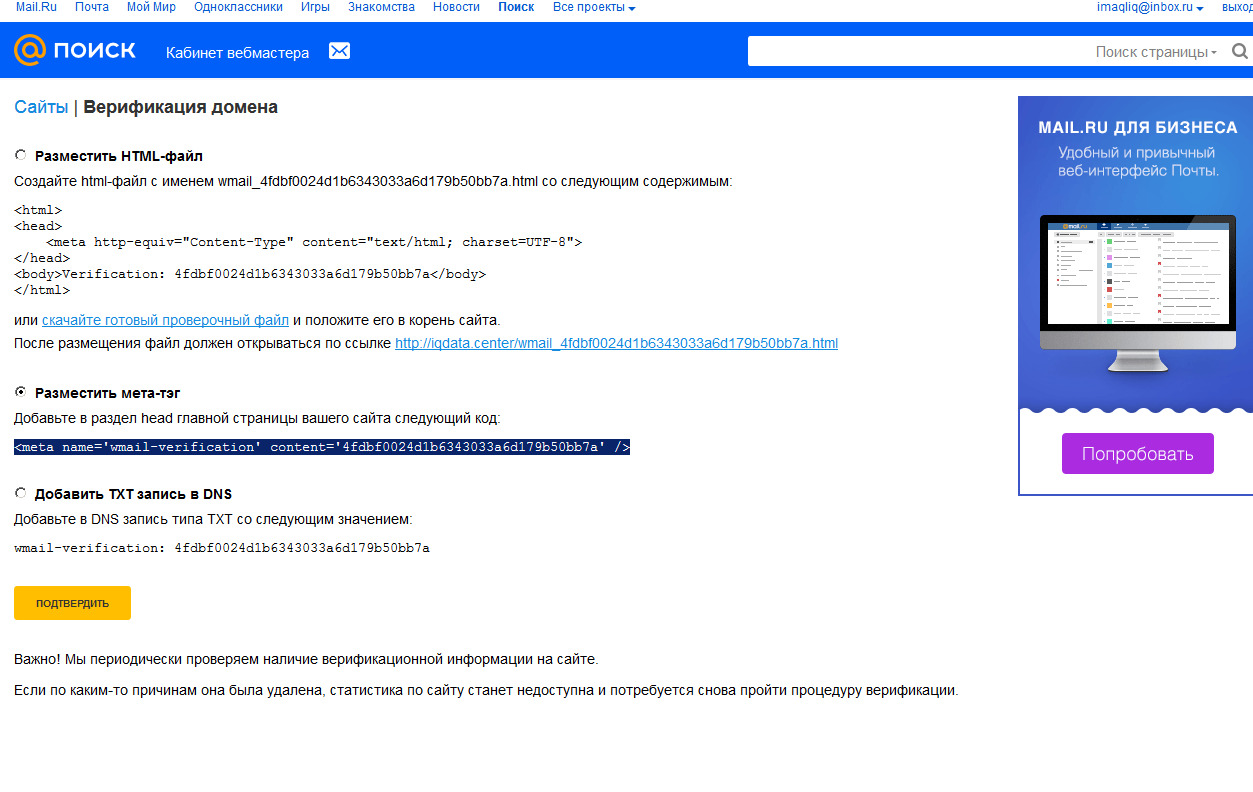The image size is (1253, 792).
Task: Go back to 'Сайты' breadcrumb link
Action: (x=41, y=107)
